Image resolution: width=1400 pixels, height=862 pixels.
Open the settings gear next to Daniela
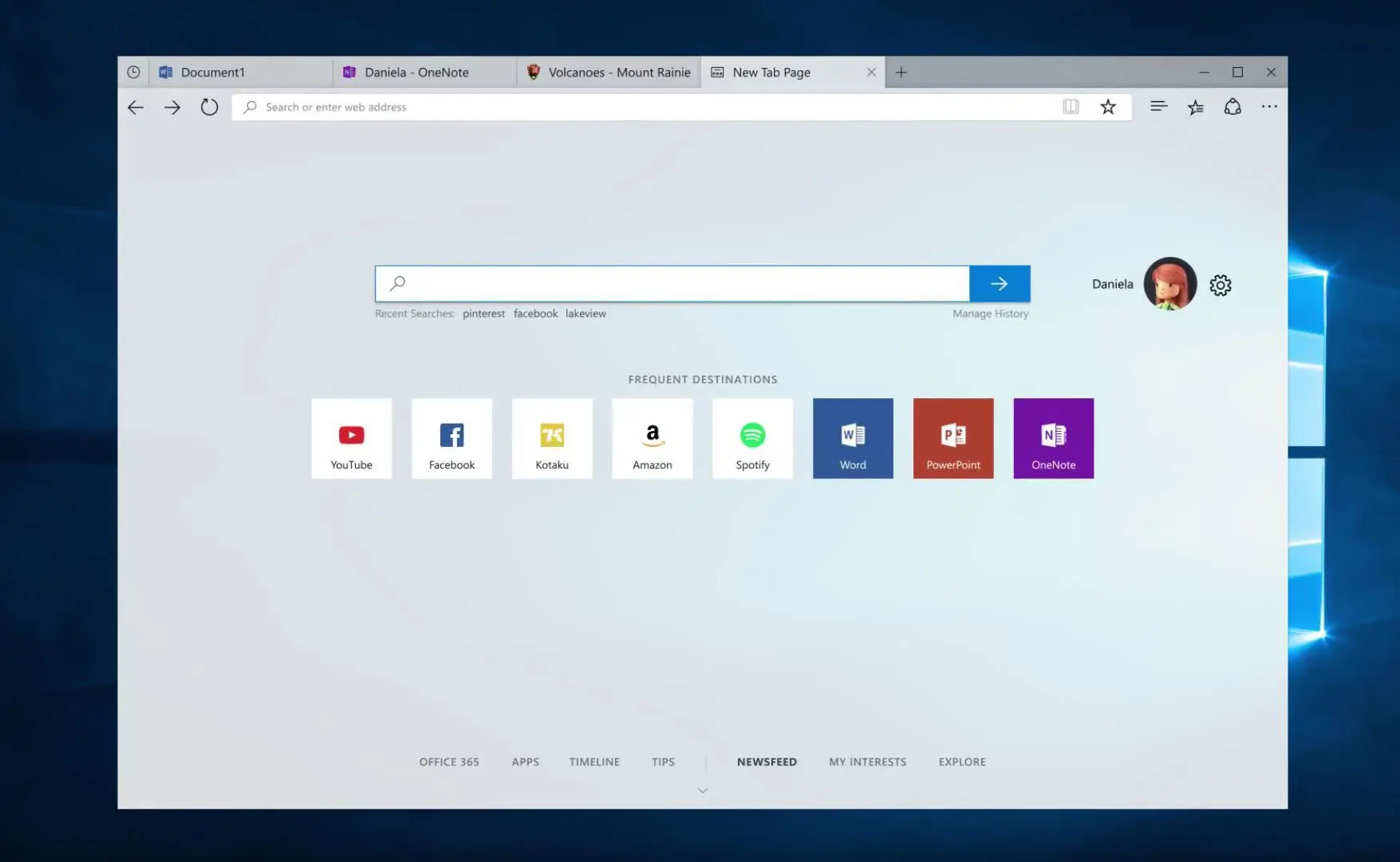(1220, 285)
